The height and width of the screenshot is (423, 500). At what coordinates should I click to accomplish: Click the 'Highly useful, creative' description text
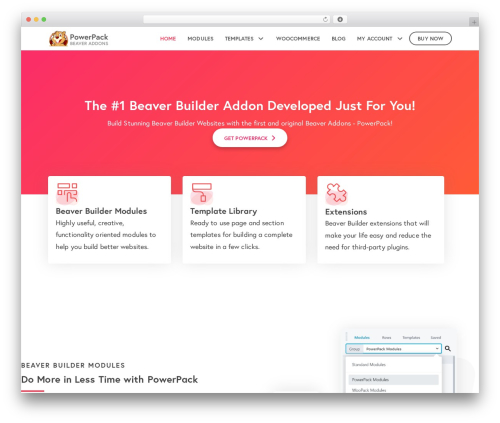[106, 235]
